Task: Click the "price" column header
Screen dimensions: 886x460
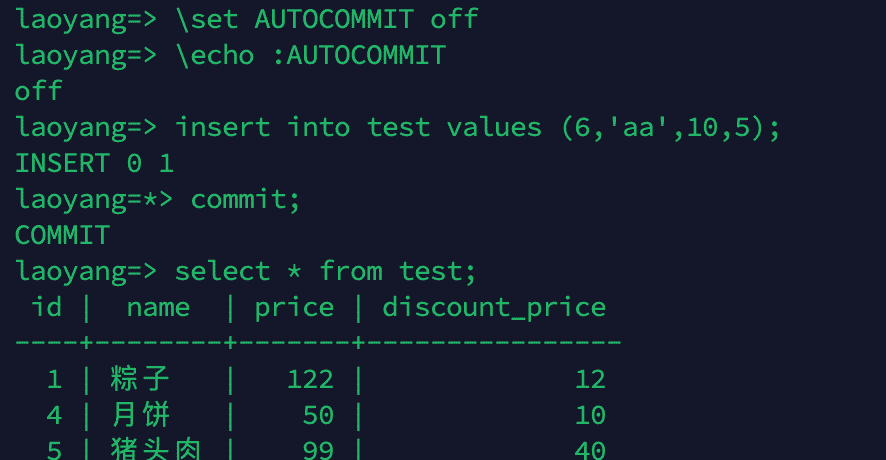Action: pyautogui.click(x=294, y=307)
